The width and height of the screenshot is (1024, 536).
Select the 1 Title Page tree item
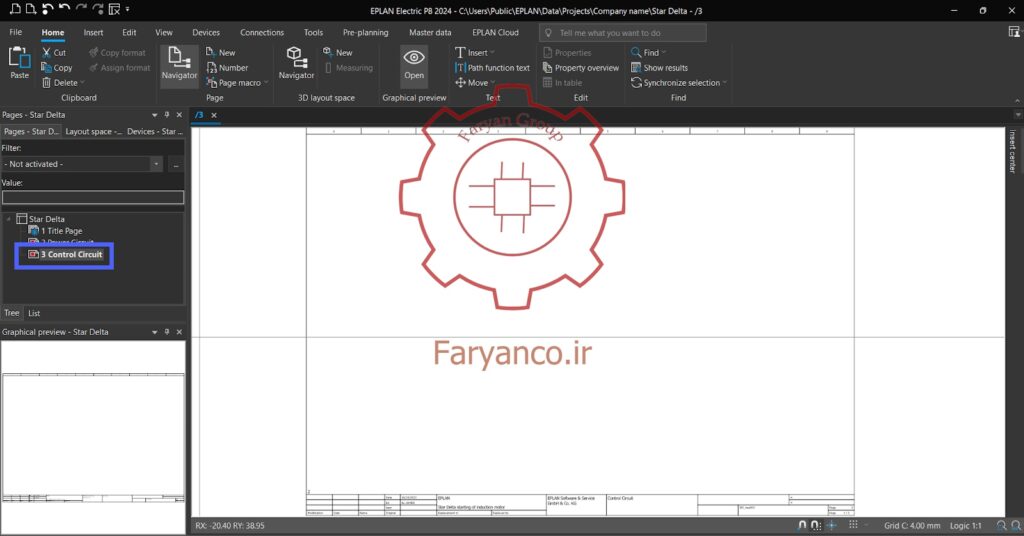pos(56,230)
